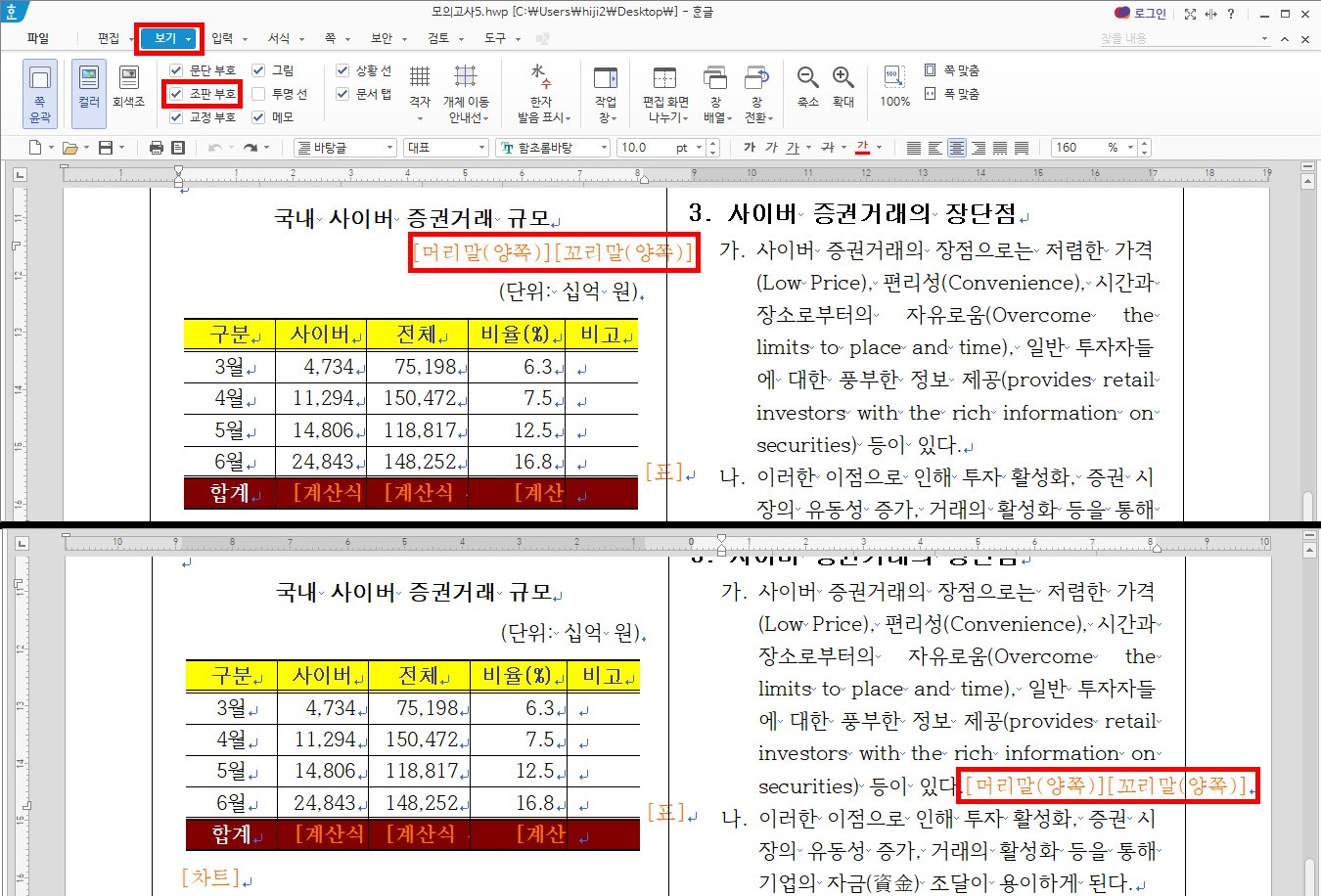The width and height of the screenshot is (1321, 896).
Task: Click the print preview toolbar icon
Action: (x=178, y=148)
